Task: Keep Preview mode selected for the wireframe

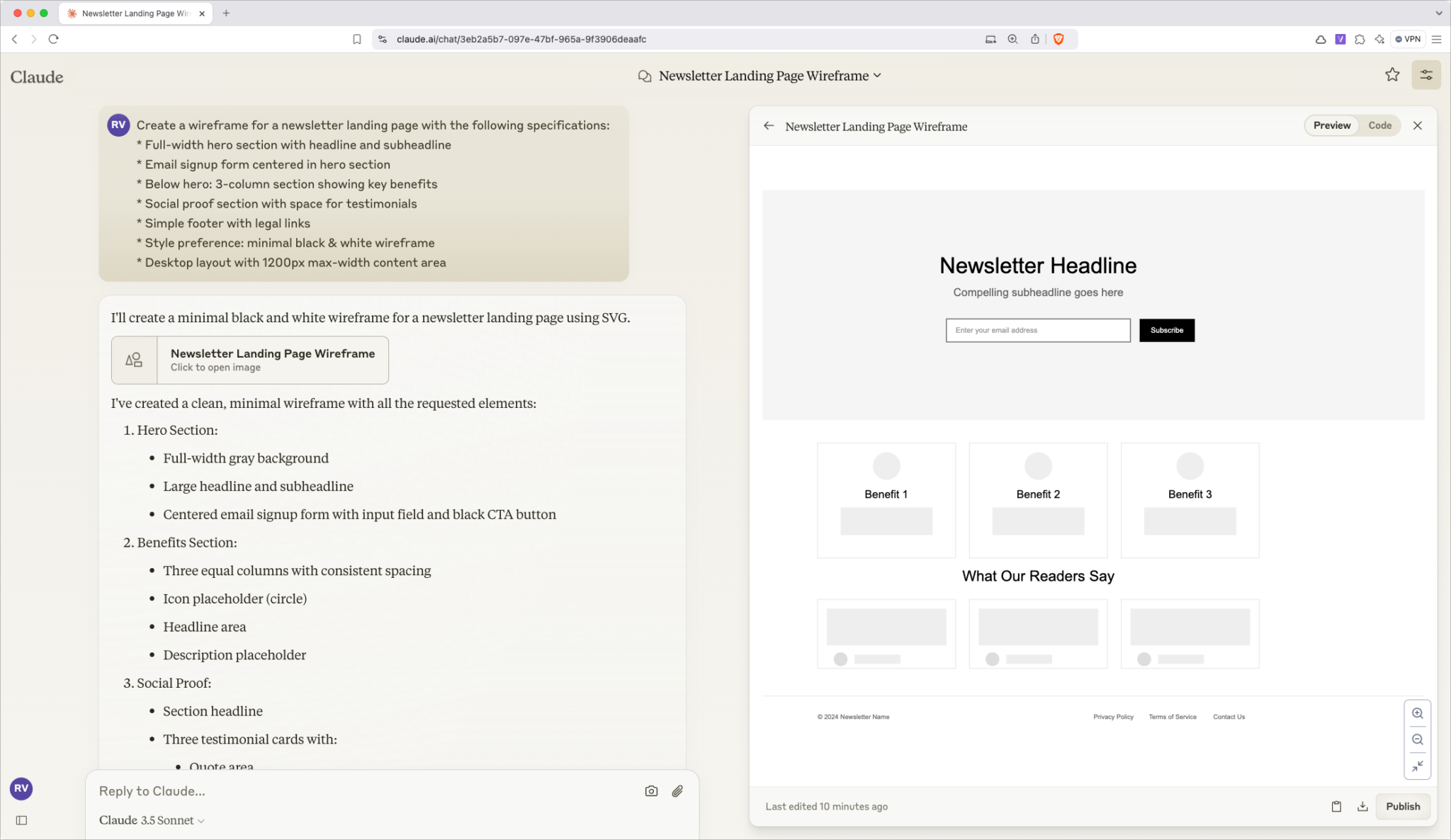Action: pos(1331,125)
